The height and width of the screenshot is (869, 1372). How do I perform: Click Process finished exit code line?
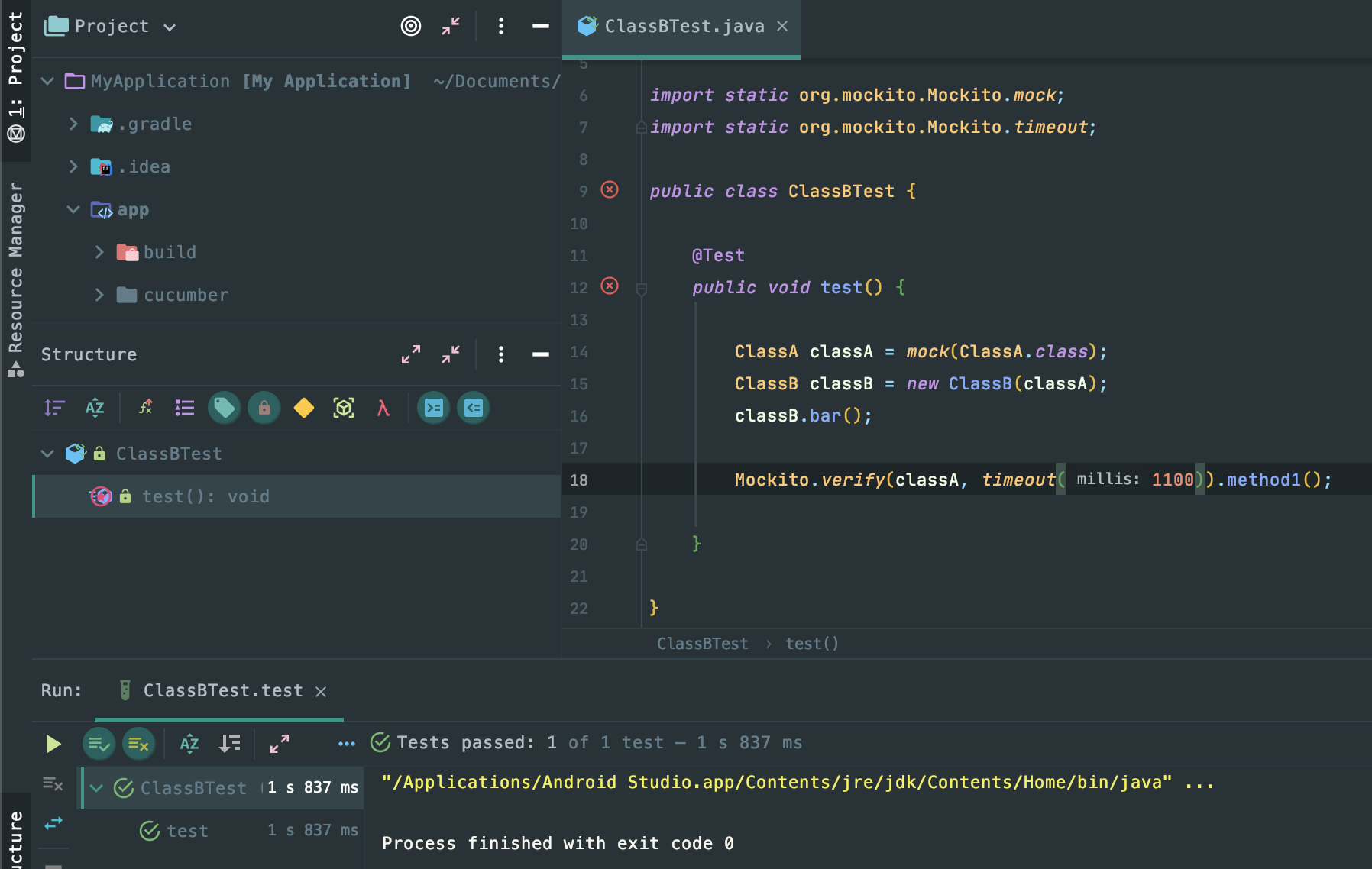558,844
